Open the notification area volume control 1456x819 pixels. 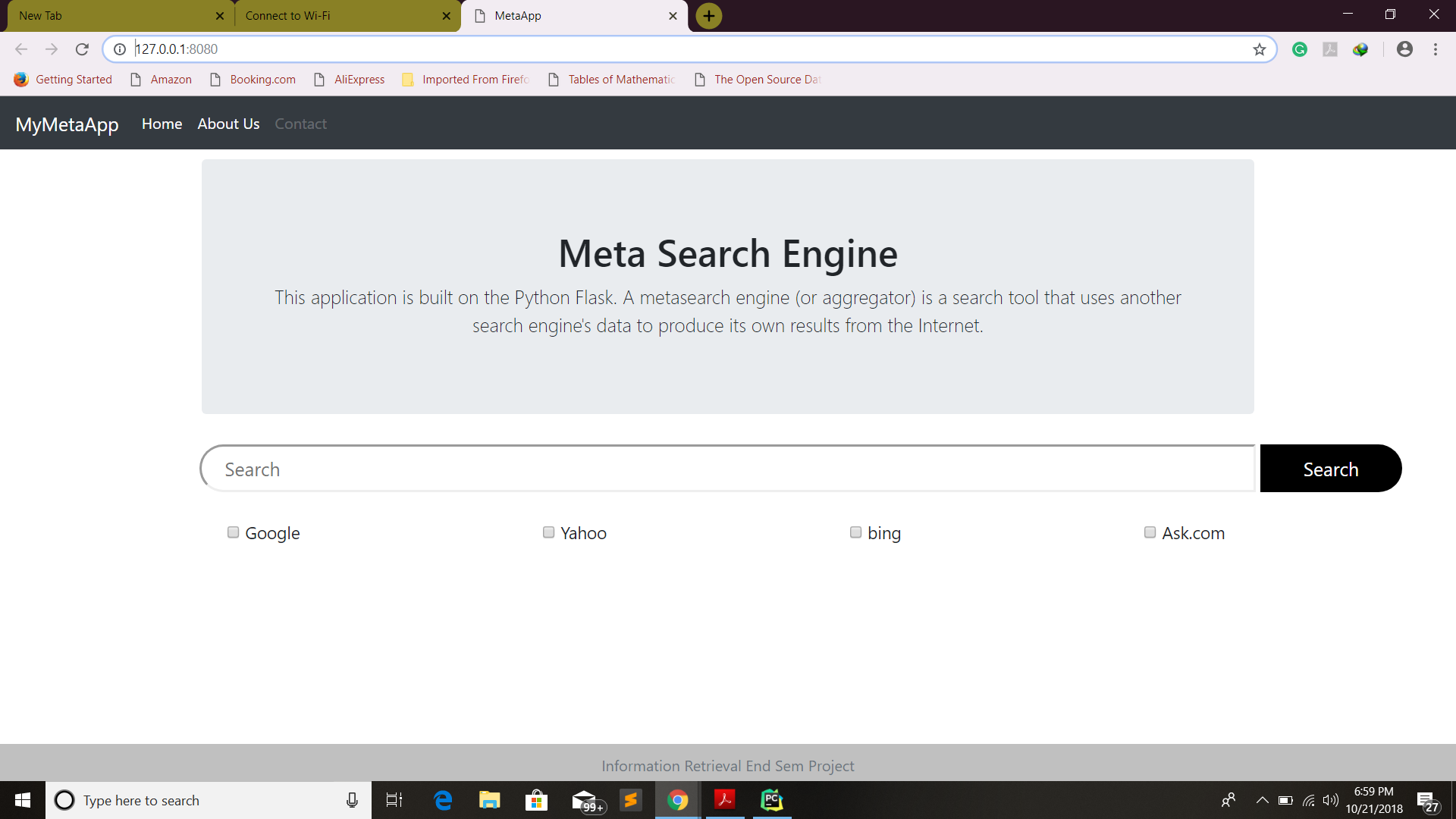click(x=1331, y=800)
